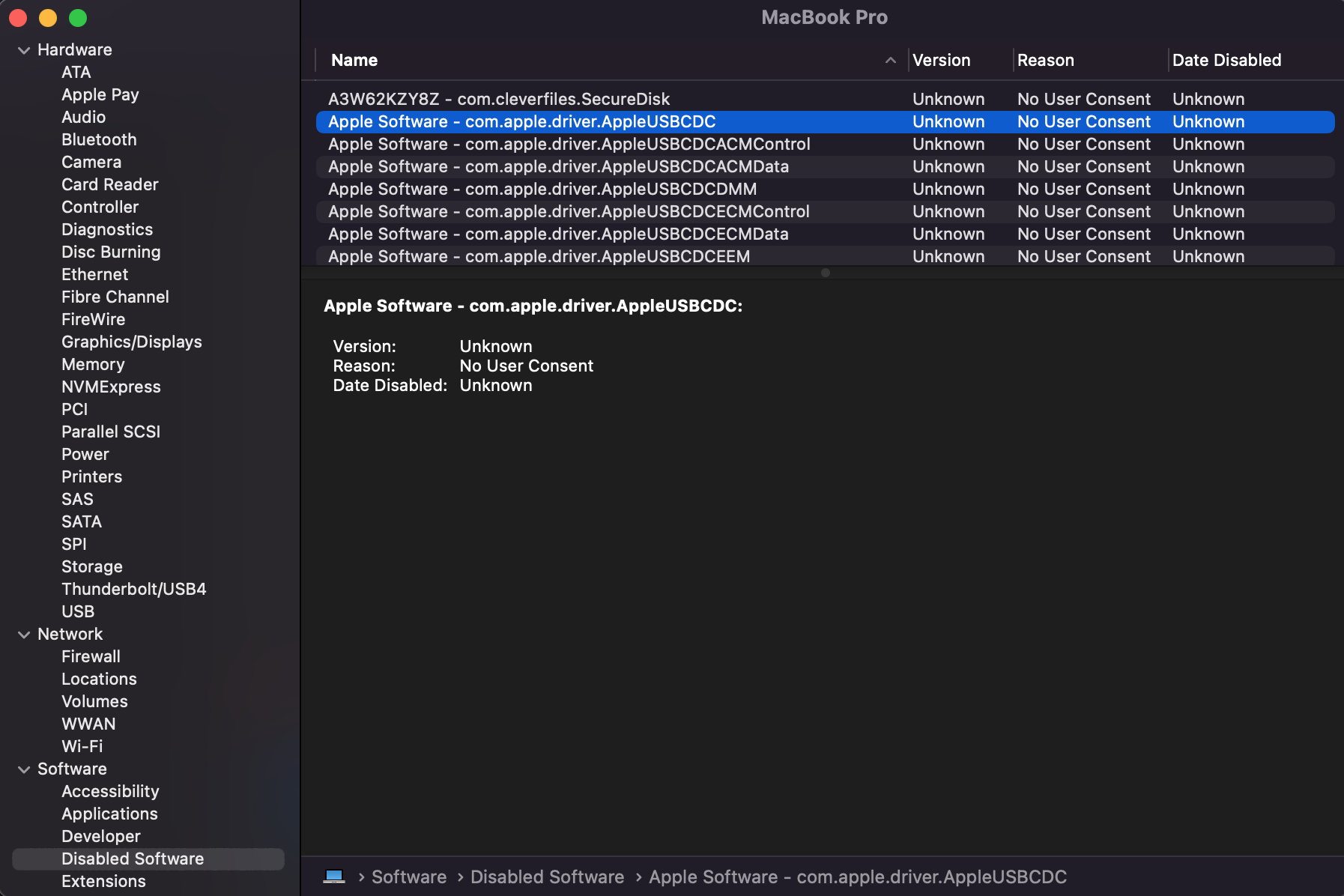Select Ethernet in the sidebar
Screen dimensions: 1344x896
[94, 275]
